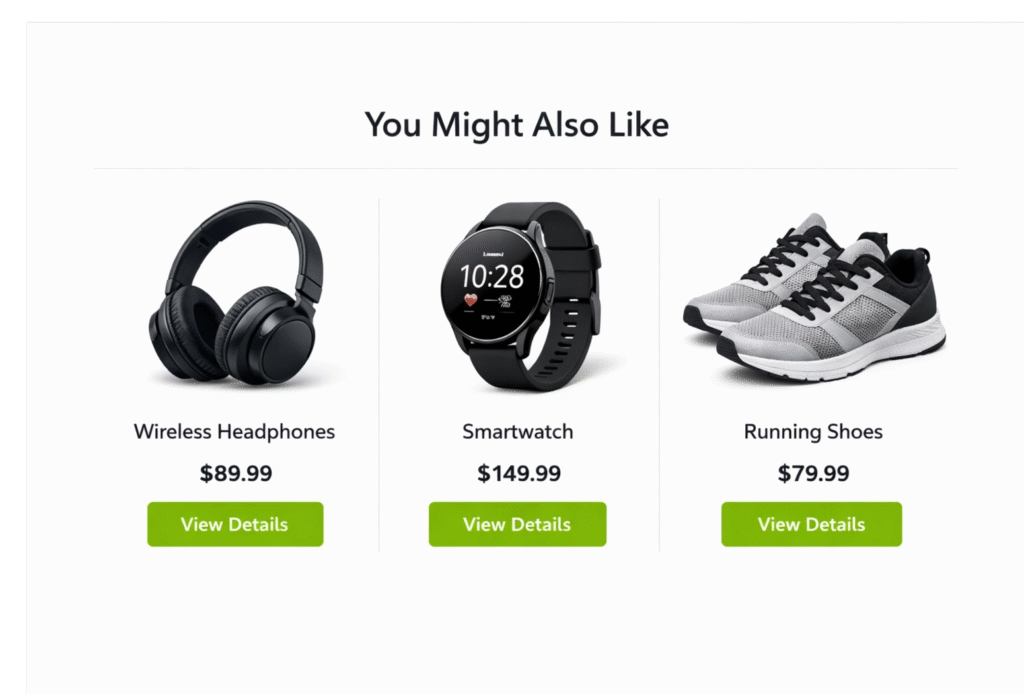Viewport: 1024px width, 694px height.
Task: Click View Details under Smartwatch
Action: (x=517, y=524)
